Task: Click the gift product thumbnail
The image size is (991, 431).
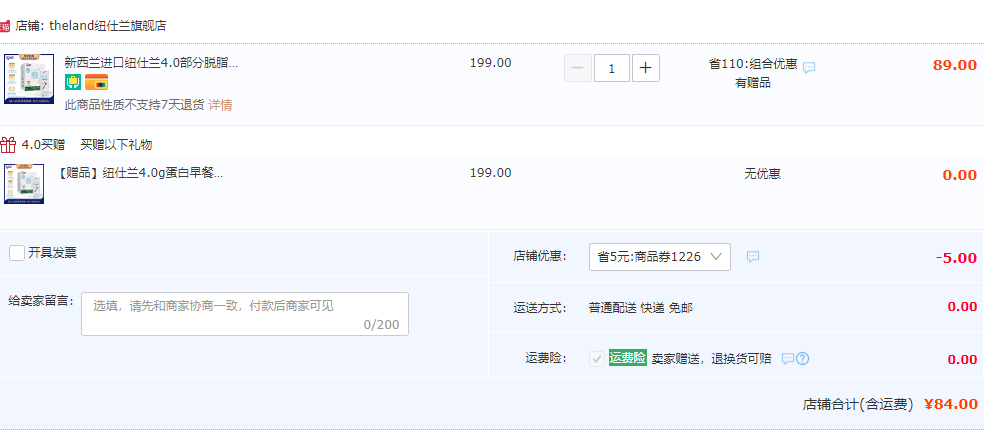Action: [24, 184]
